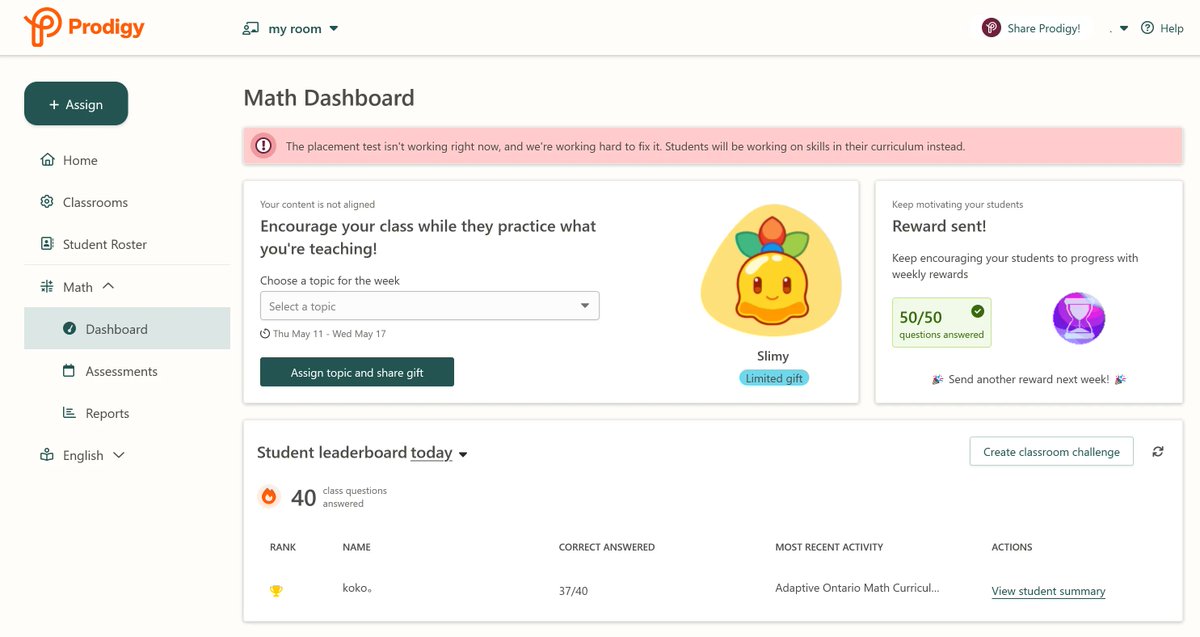Image resolution: width=1200 pixels, height=637 pixels.
Task: Click the English subject icon
Action: (47, 455)
